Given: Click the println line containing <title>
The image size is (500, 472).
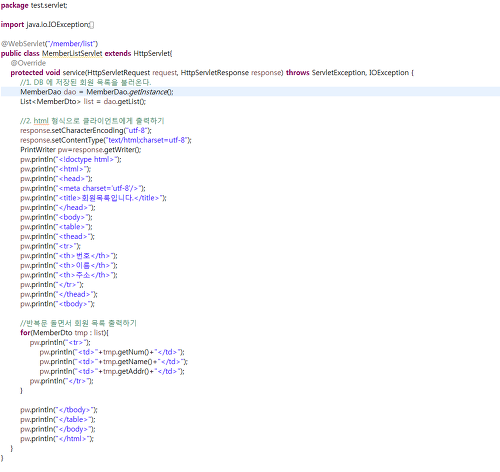Looking at the screenshot, I should pos(93,198).
